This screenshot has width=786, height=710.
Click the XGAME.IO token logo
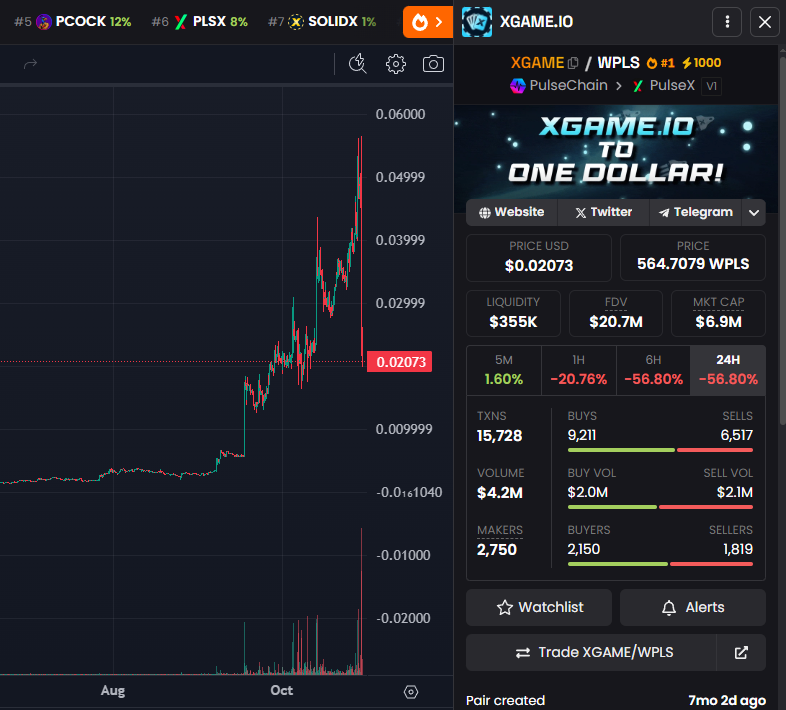point(477,22)
